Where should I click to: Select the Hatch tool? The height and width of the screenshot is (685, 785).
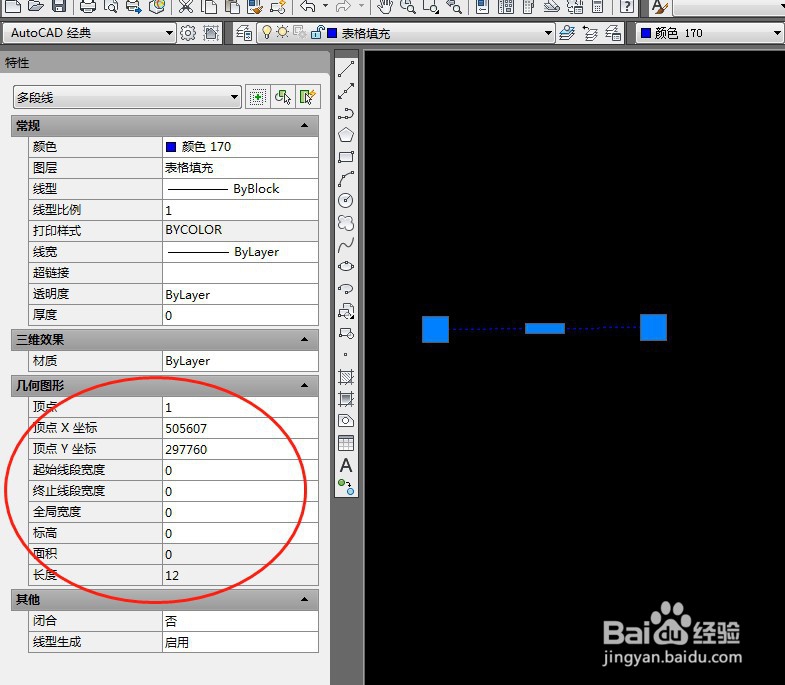[346, 377]
